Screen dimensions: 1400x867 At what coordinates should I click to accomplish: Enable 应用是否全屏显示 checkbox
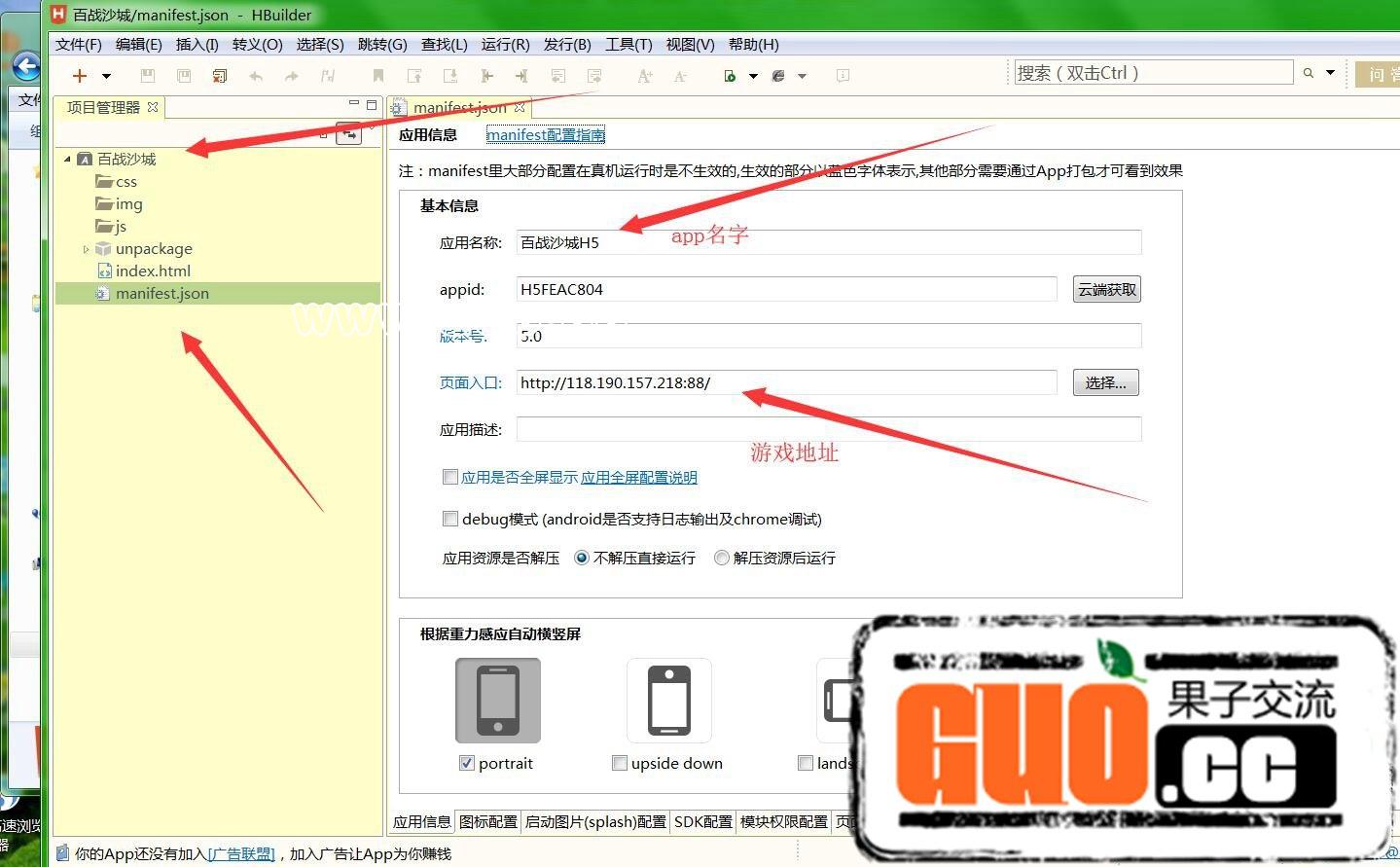[449, 477]
